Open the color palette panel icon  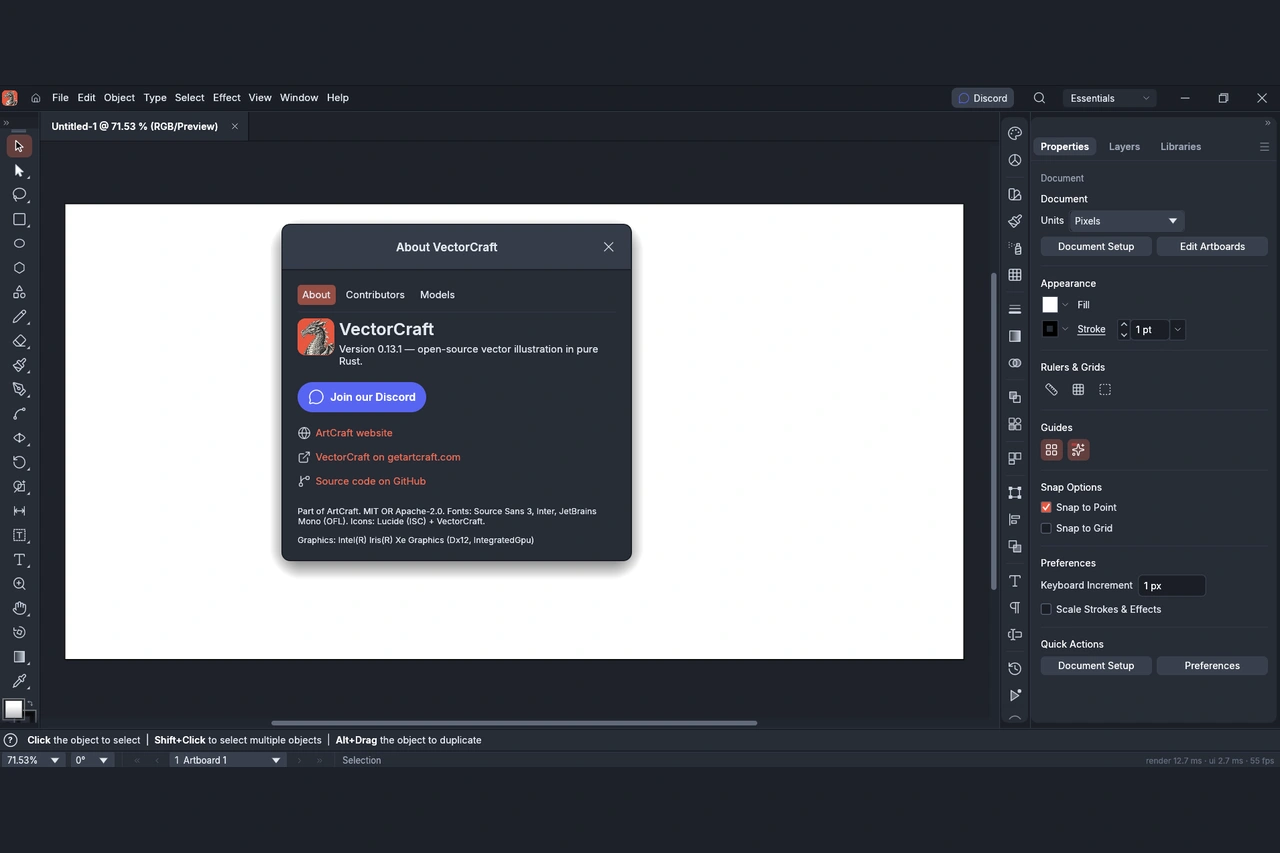click(1015, 134)
